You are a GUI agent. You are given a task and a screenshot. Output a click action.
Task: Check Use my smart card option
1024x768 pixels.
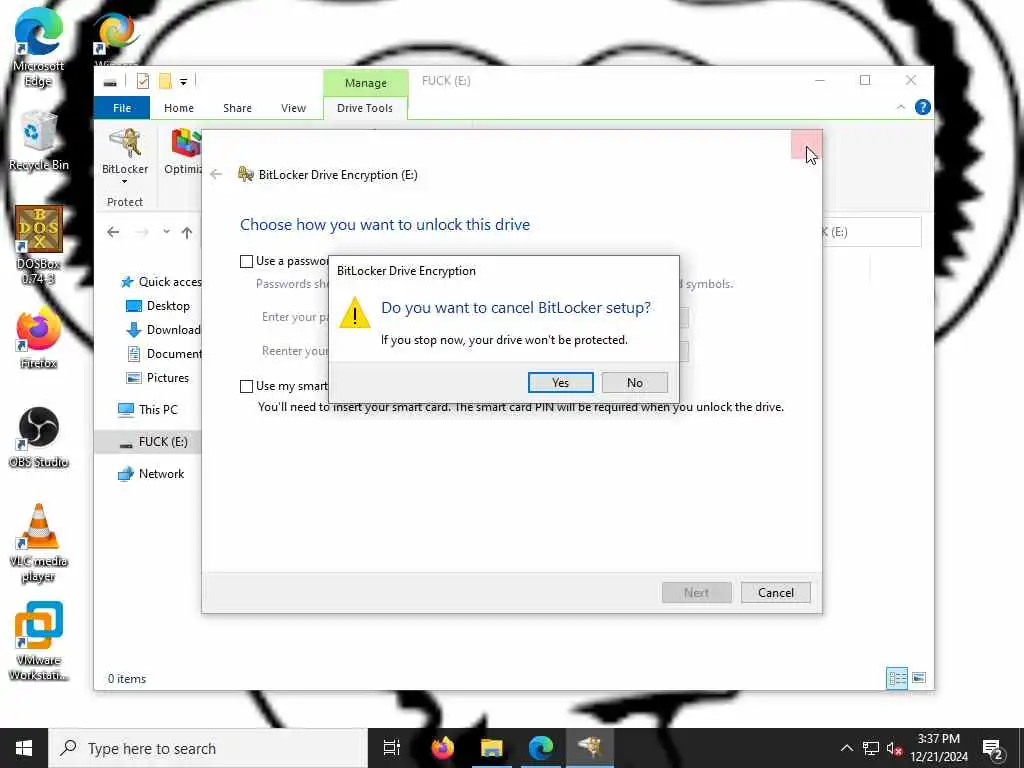(x=246, y=386)
